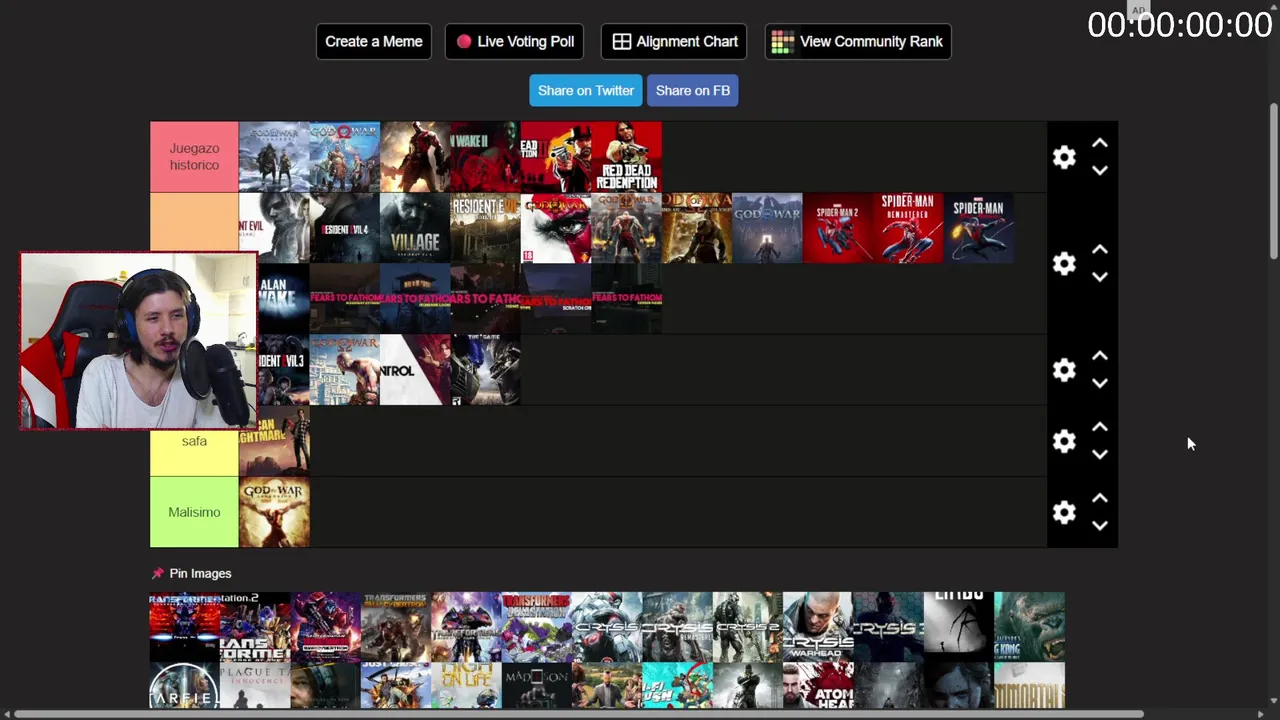Move safa tier down
1280x720 pixels.
tap(1100, 454)
